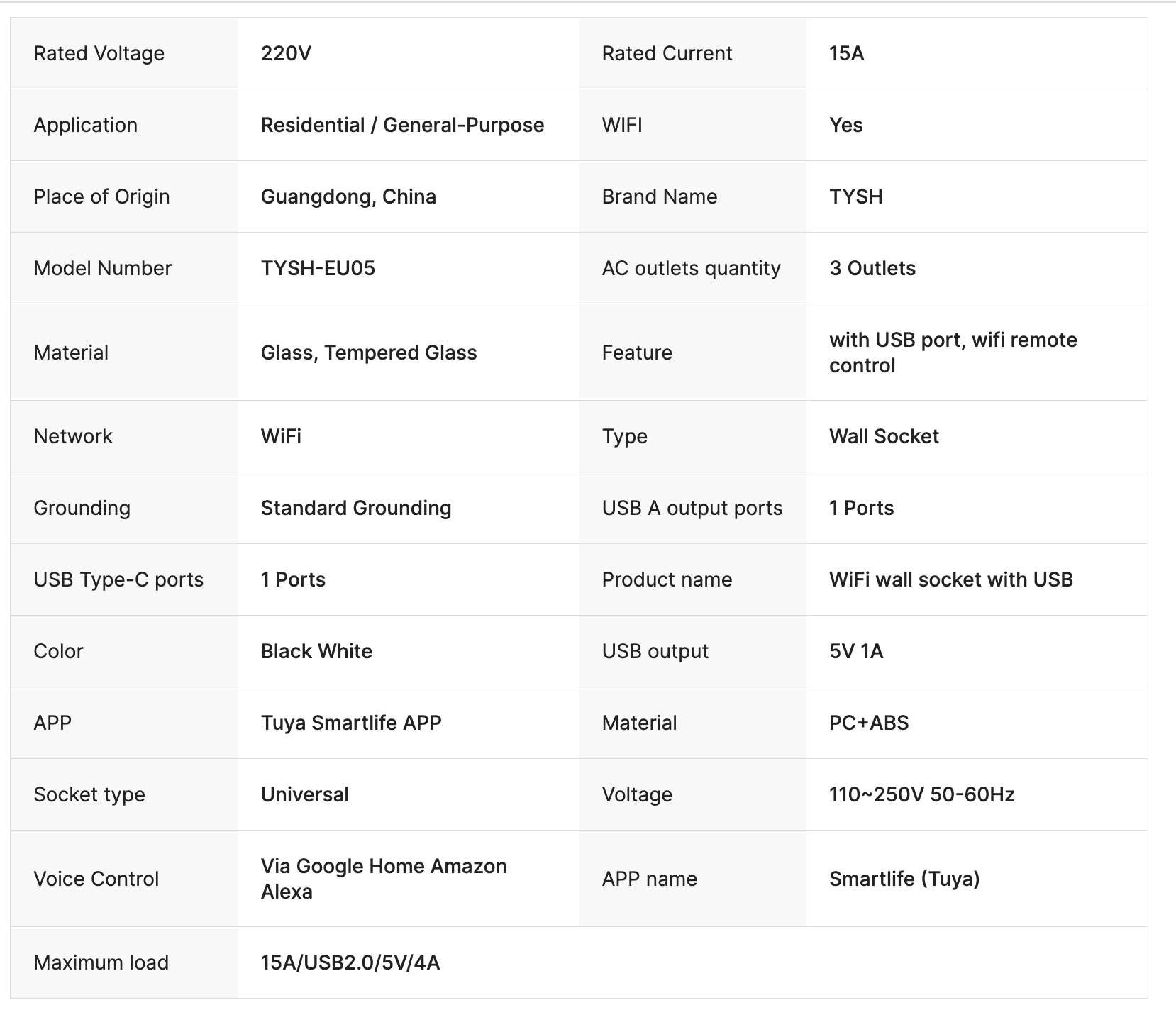Select the "Guangdong, China" origin value
1176x1010 pixels.
[x=348, y=197]
